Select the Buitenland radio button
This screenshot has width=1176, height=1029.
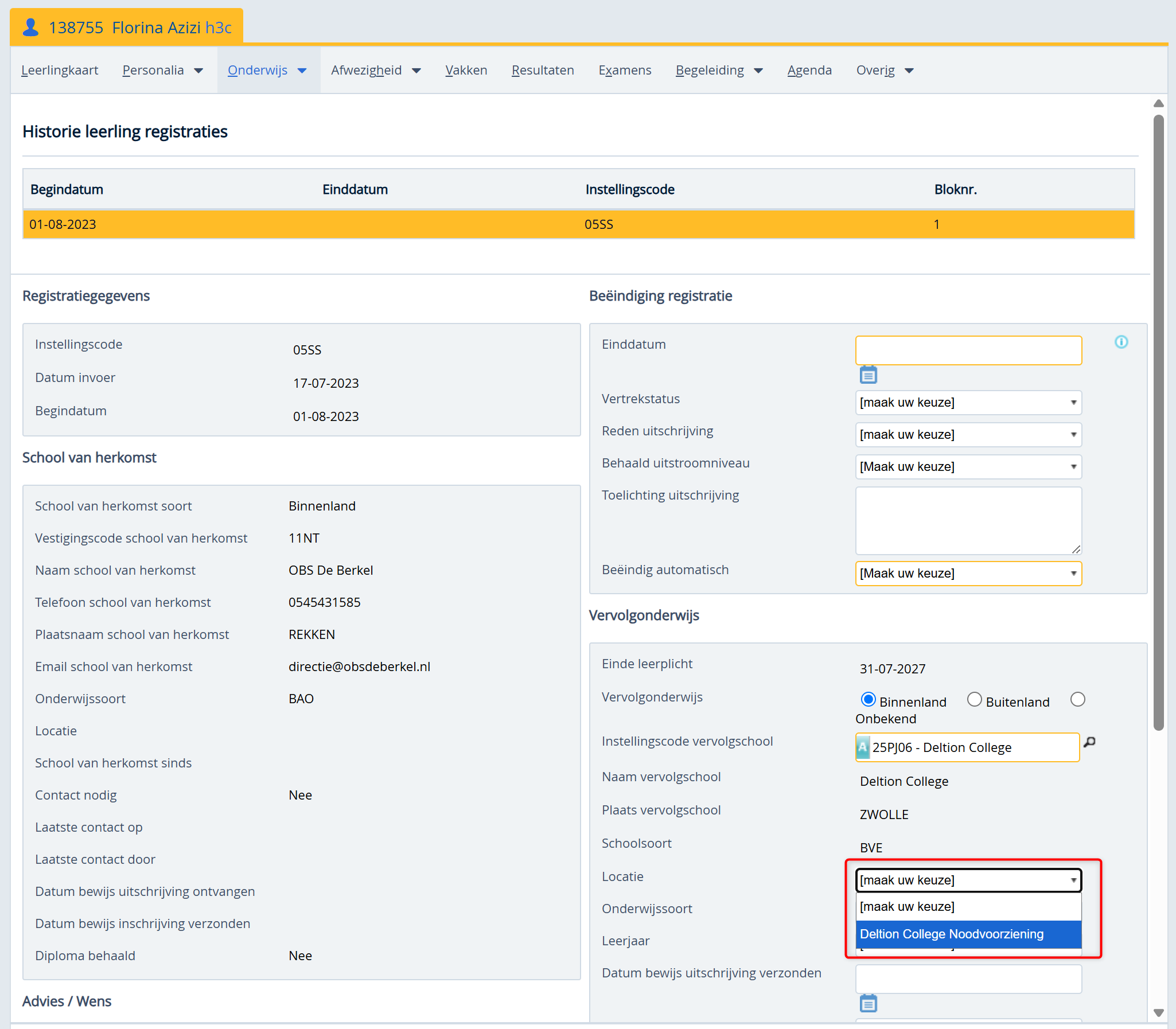[975, 699]
